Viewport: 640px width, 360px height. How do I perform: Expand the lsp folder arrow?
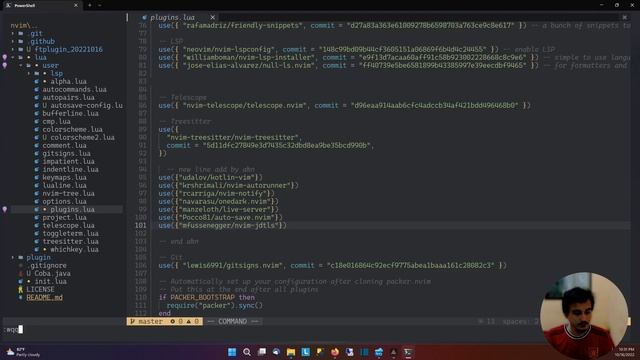pyautogui.click(x=29, y=73)
